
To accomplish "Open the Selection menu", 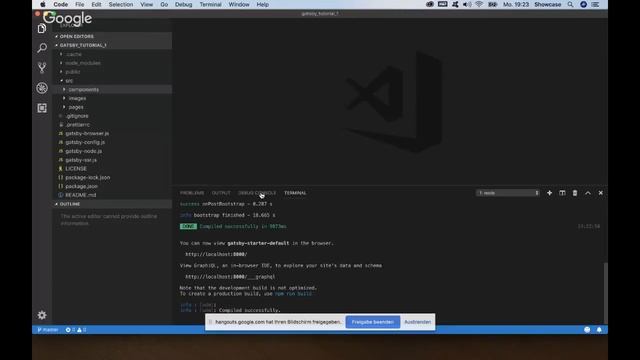I will pos(121,4).
